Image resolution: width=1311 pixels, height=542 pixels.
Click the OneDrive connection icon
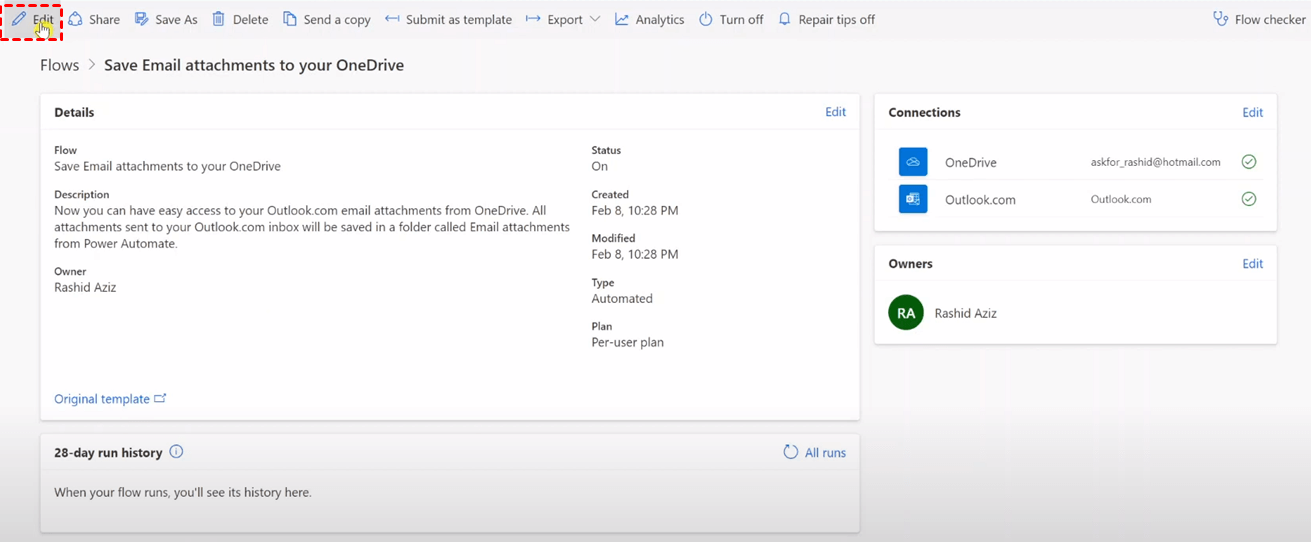click(912, 162)
